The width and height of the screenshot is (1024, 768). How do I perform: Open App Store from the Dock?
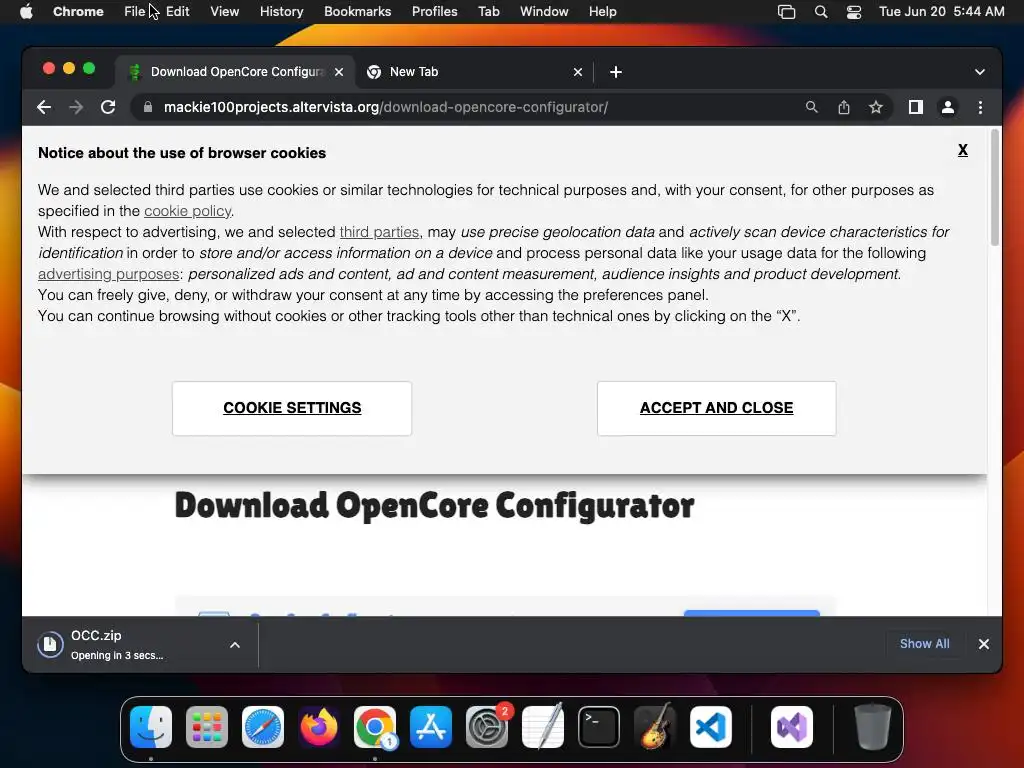431,727
